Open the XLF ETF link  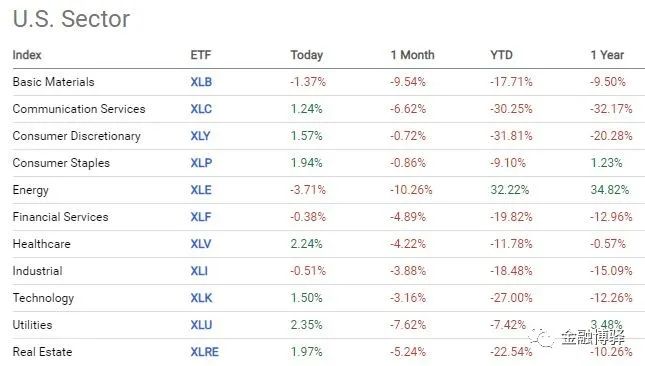201,217
